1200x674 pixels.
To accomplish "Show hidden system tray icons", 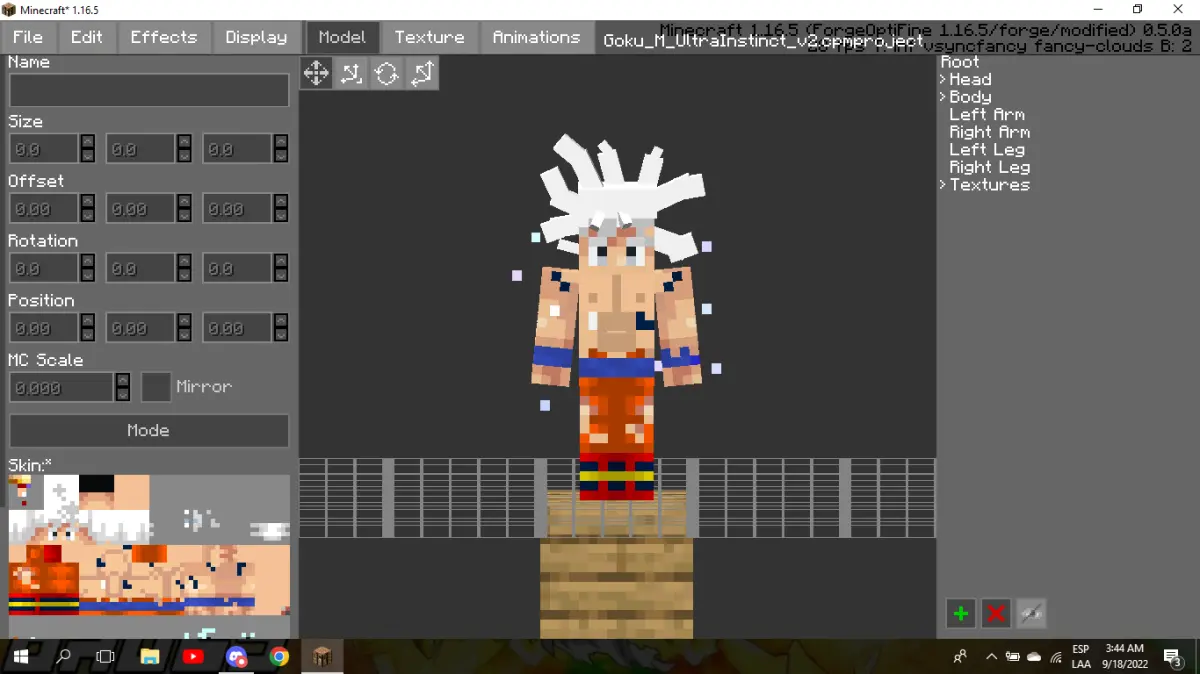I will tap(991, 657).
